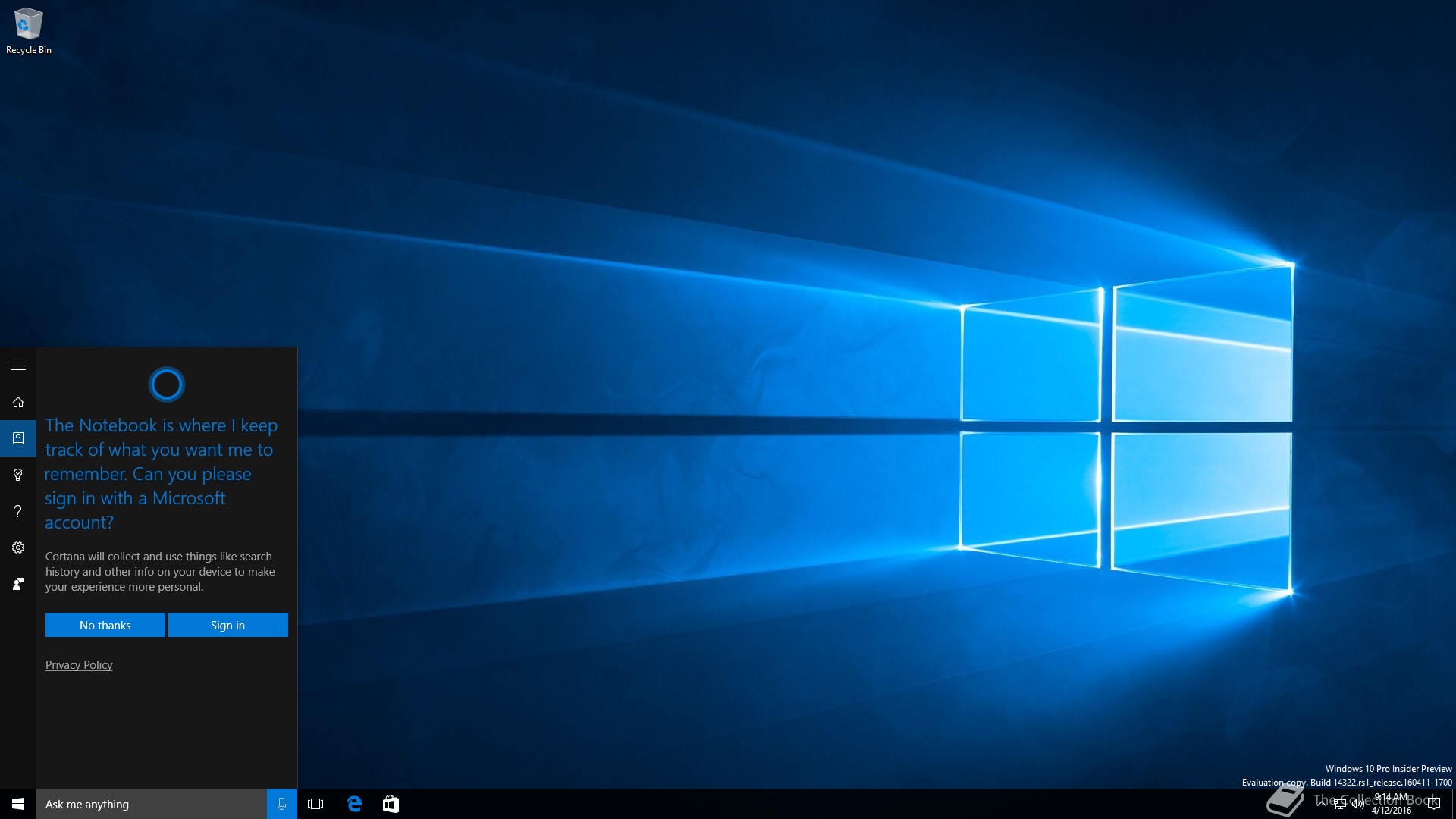Open the clock showing 4/12/2016
This screenshot has height=819, width=1456.
tap(1392, 804)
